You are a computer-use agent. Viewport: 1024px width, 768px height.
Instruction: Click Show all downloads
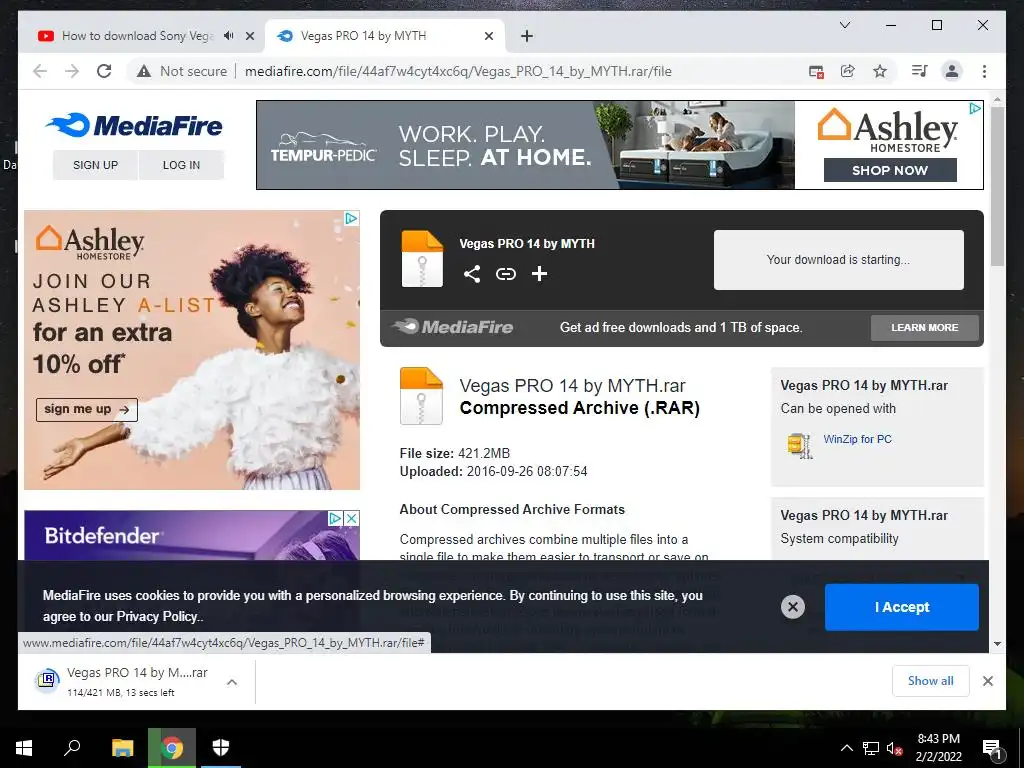(x=931, y=681)
